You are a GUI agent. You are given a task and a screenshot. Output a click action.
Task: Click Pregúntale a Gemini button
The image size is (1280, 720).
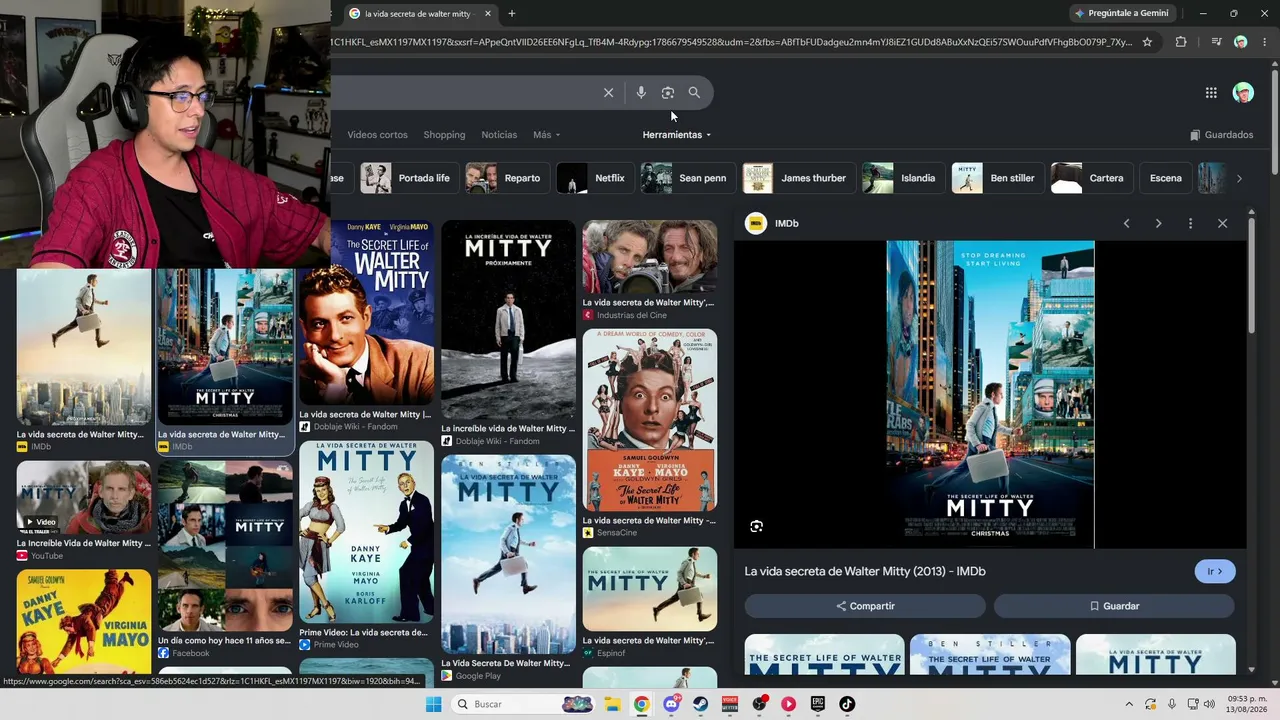point(1121,14)
